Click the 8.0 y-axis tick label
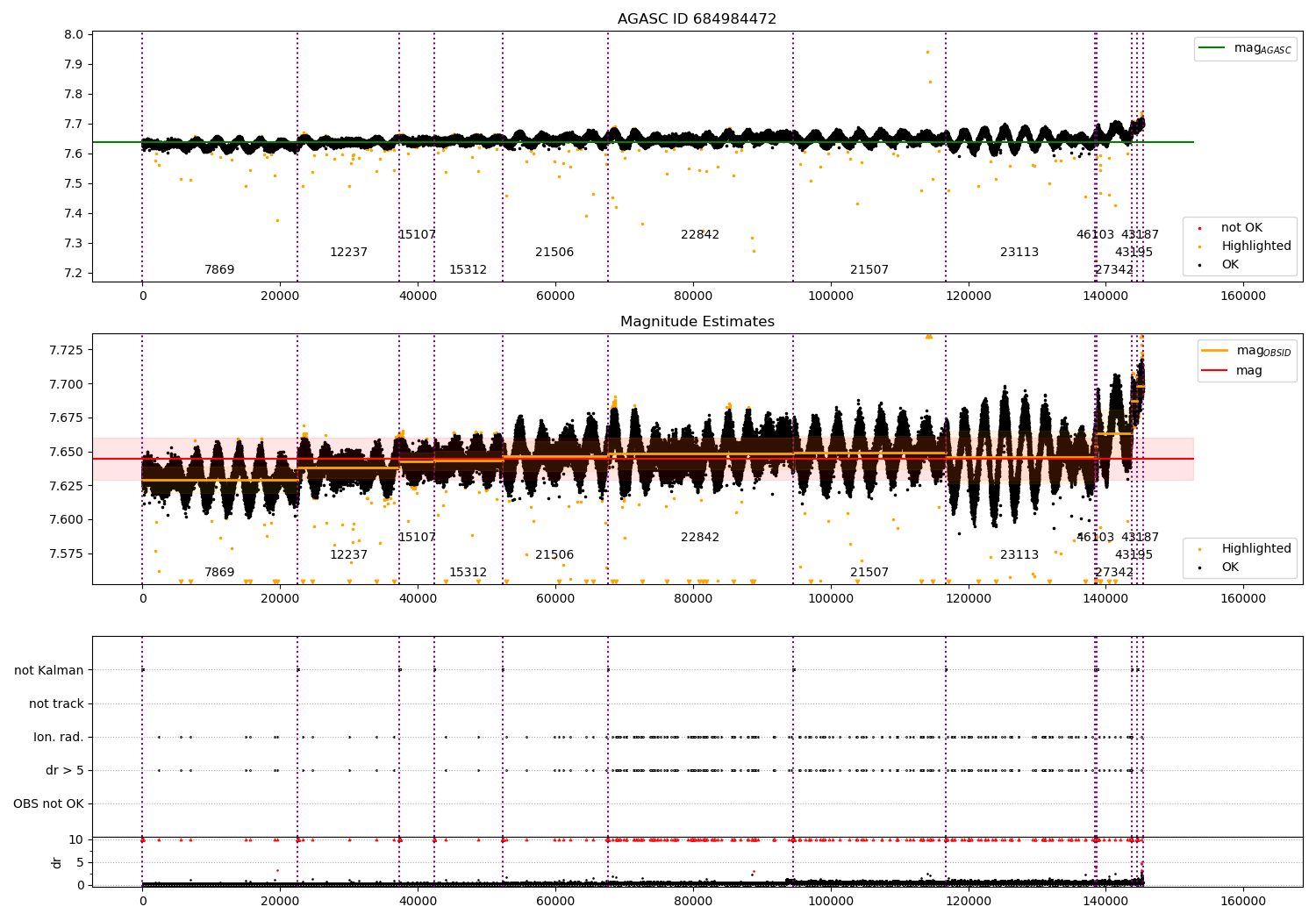The image size is (1316, 921). (75, 35)
